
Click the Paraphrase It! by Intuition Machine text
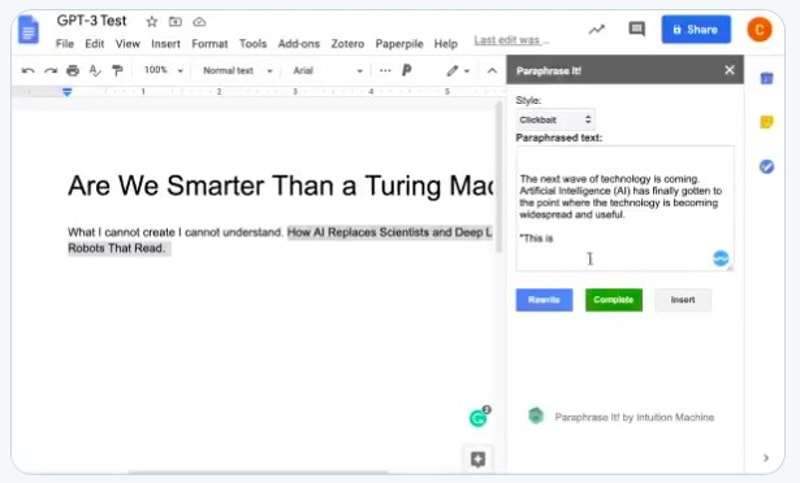coord(634,417)
